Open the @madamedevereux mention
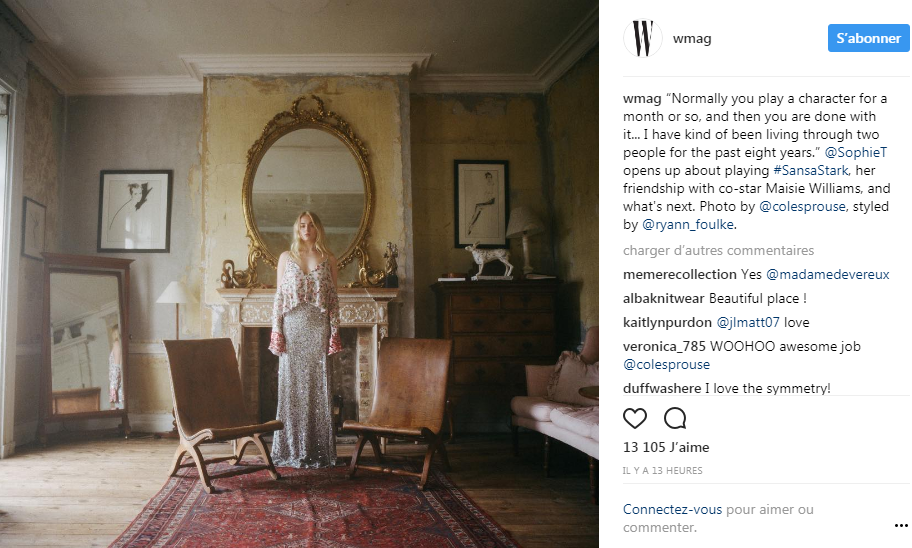 click(x=828, y=274)
